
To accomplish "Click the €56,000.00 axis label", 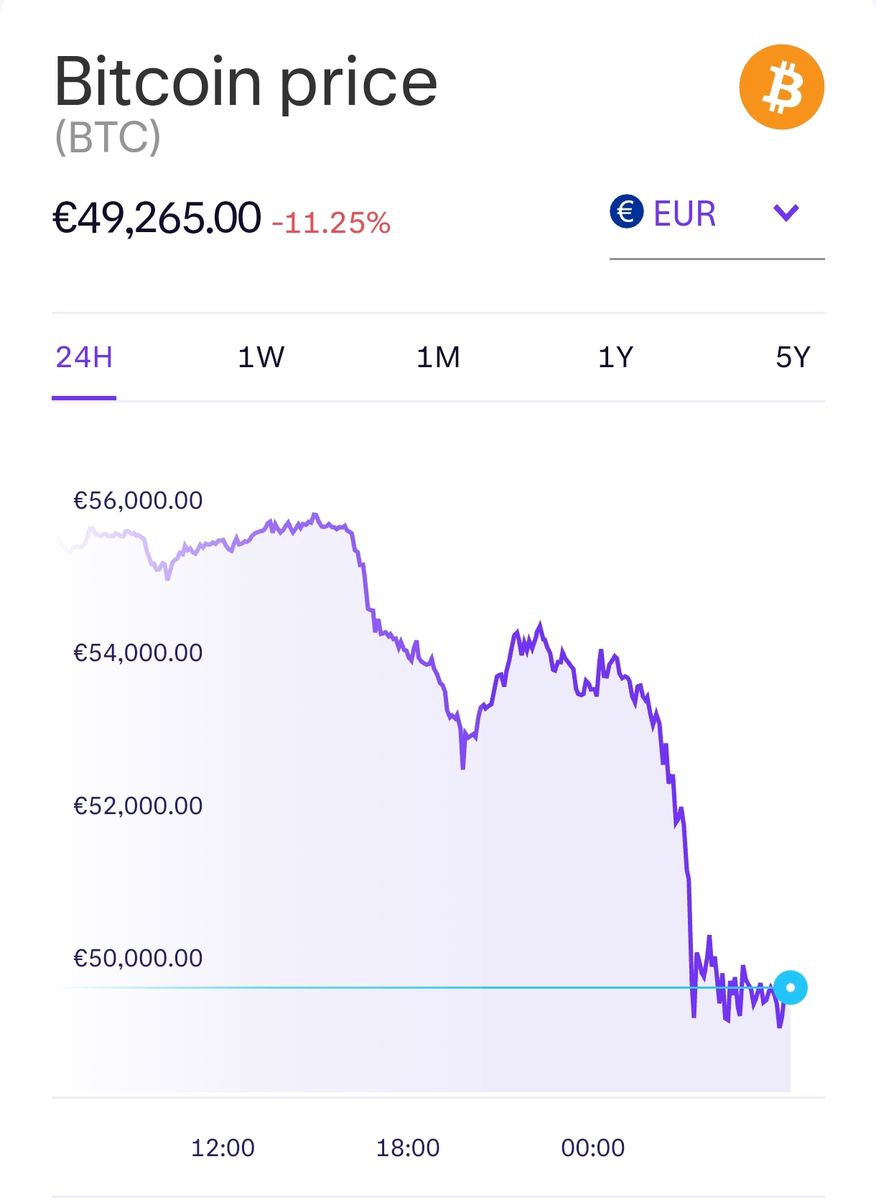I will [x=138, y=500].
